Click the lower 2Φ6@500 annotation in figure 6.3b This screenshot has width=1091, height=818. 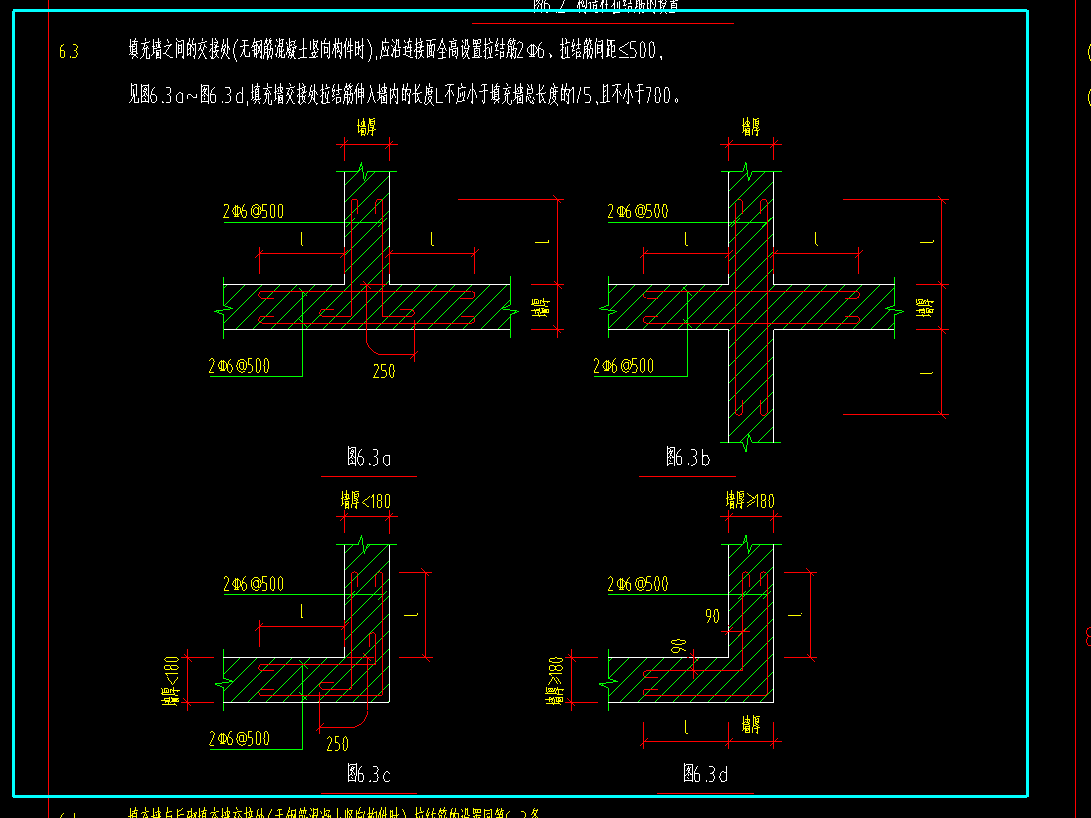point(623,366)
